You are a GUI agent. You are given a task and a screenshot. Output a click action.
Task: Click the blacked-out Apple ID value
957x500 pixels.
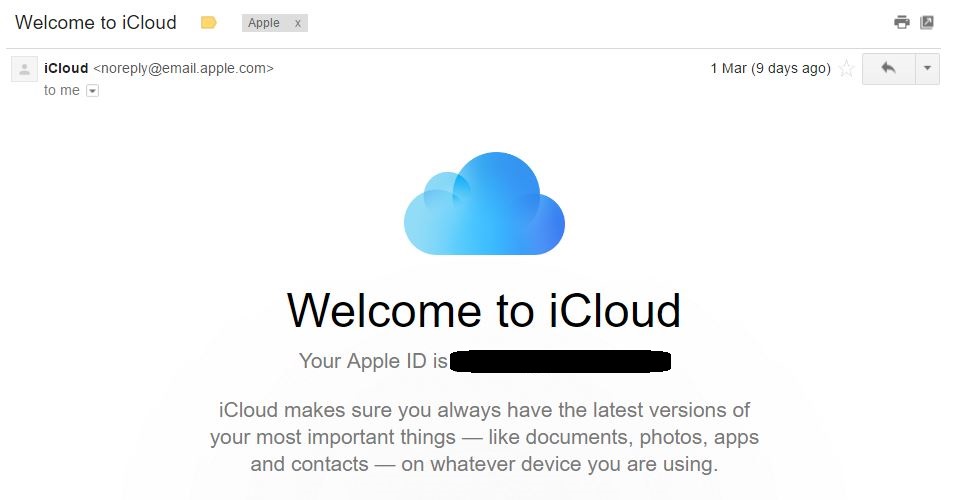coord(560,361)
